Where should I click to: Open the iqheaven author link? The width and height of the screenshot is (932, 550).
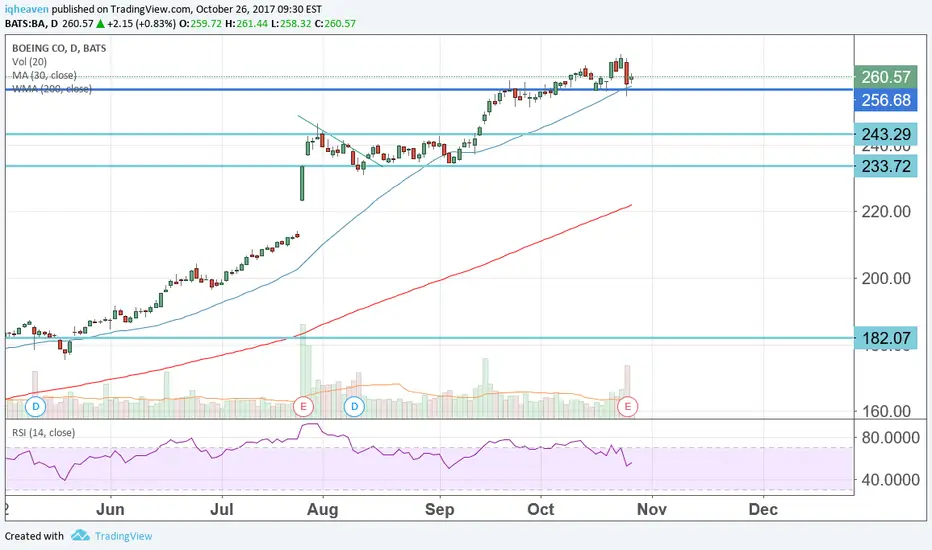point(27,9)
